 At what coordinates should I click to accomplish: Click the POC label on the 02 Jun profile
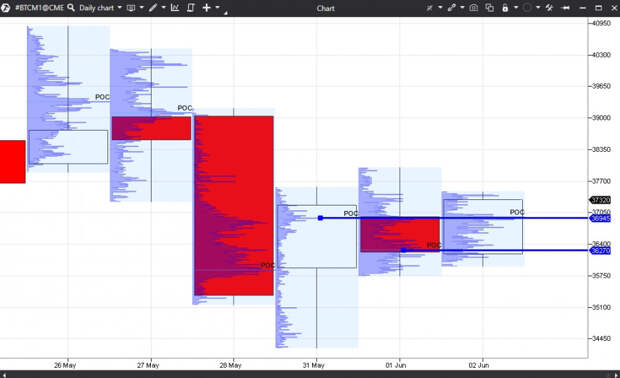[x=517, y=212]
